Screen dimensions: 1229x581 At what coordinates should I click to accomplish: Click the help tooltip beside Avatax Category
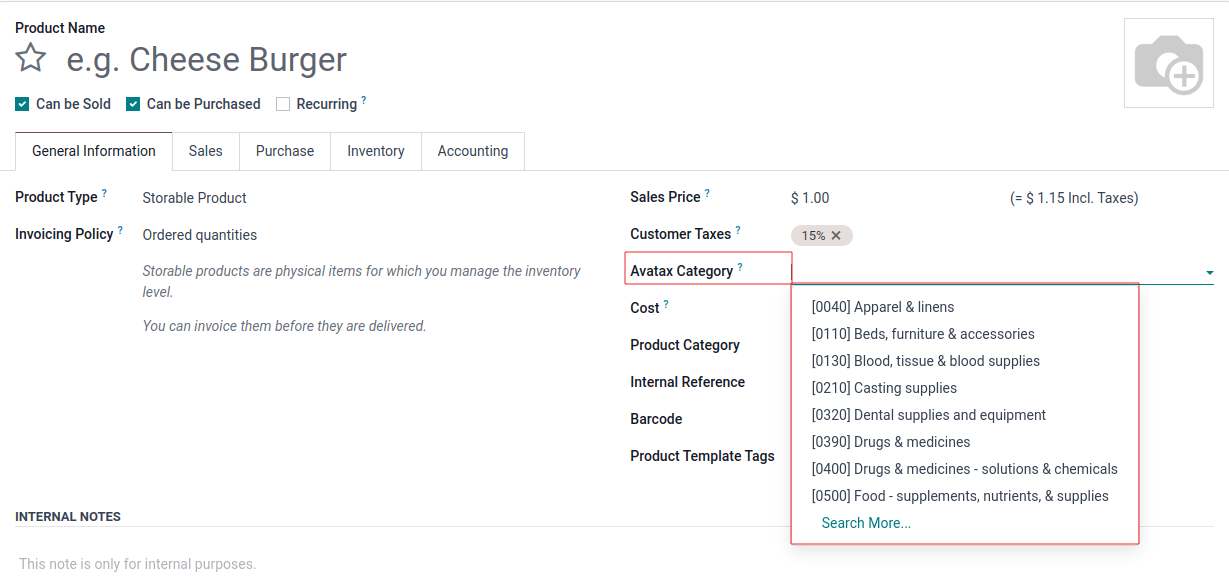(740, 265)
